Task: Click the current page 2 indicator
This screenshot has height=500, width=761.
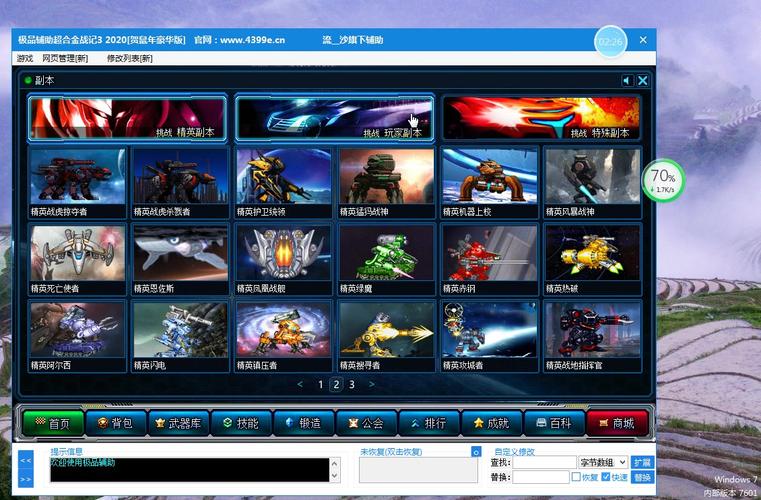Action: click(336, 384)
